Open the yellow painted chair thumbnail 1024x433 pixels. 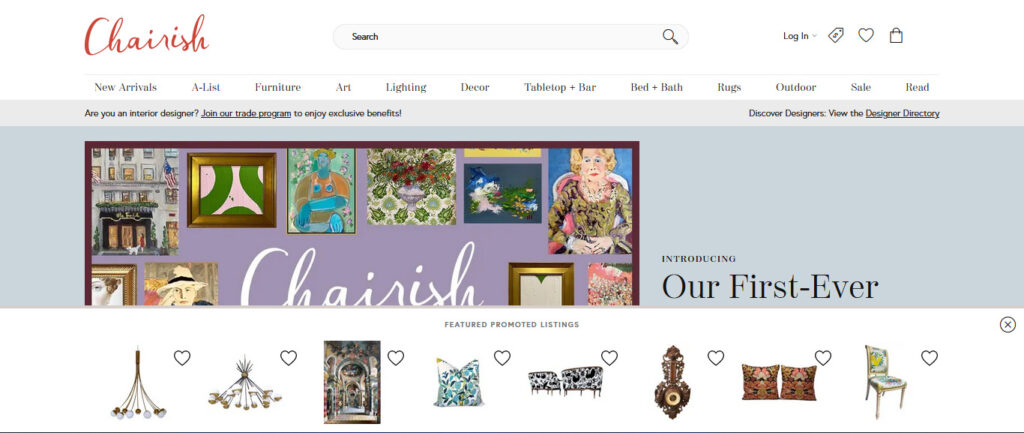[x=886, y=382]
